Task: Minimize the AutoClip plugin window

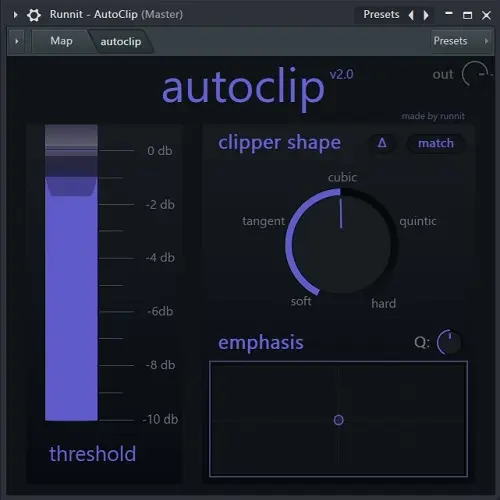Action: [449, 14]
